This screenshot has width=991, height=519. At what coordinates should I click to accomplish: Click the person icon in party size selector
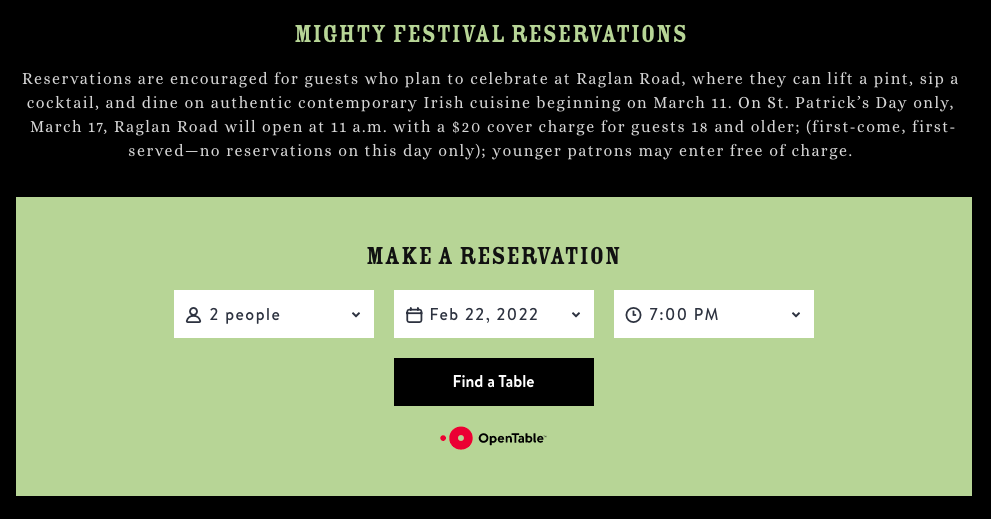194,315
